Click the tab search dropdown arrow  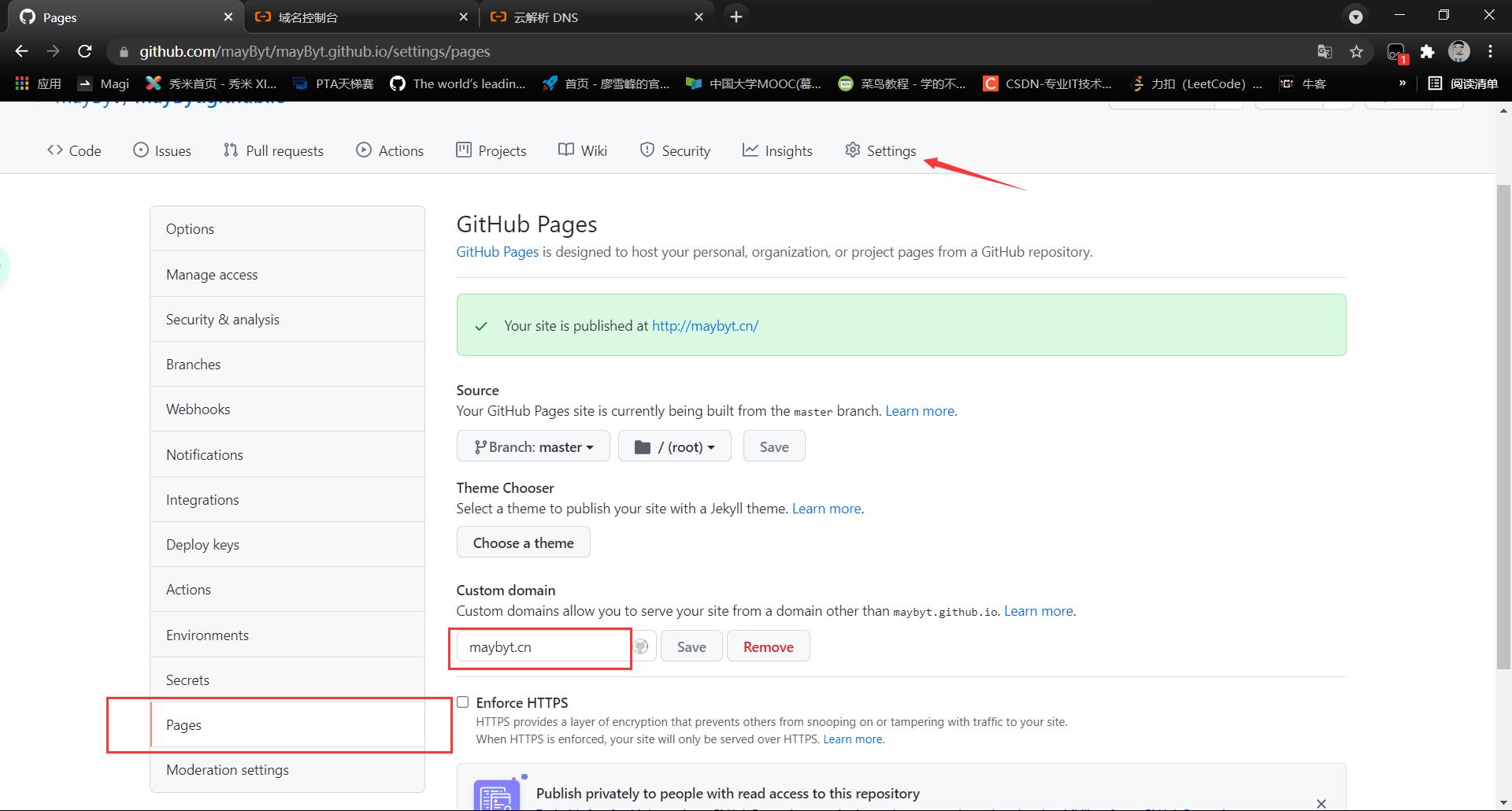click(1355, 17)
